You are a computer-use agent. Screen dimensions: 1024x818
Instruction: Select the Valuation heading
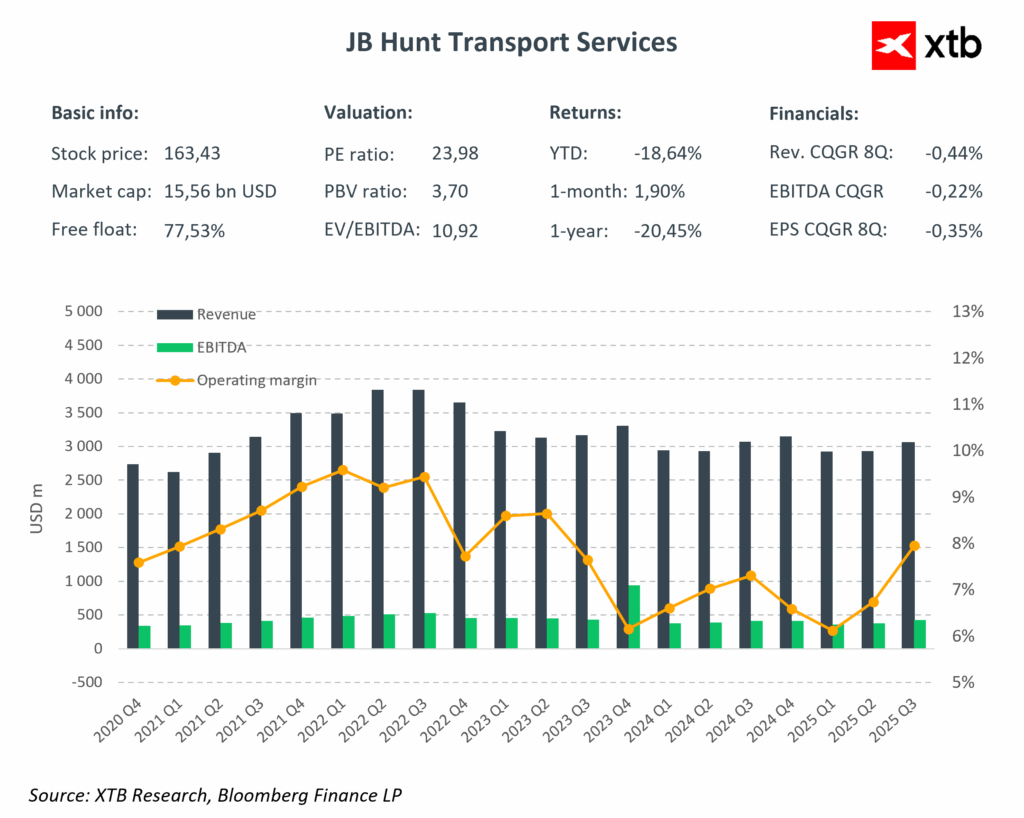(368, 112)
